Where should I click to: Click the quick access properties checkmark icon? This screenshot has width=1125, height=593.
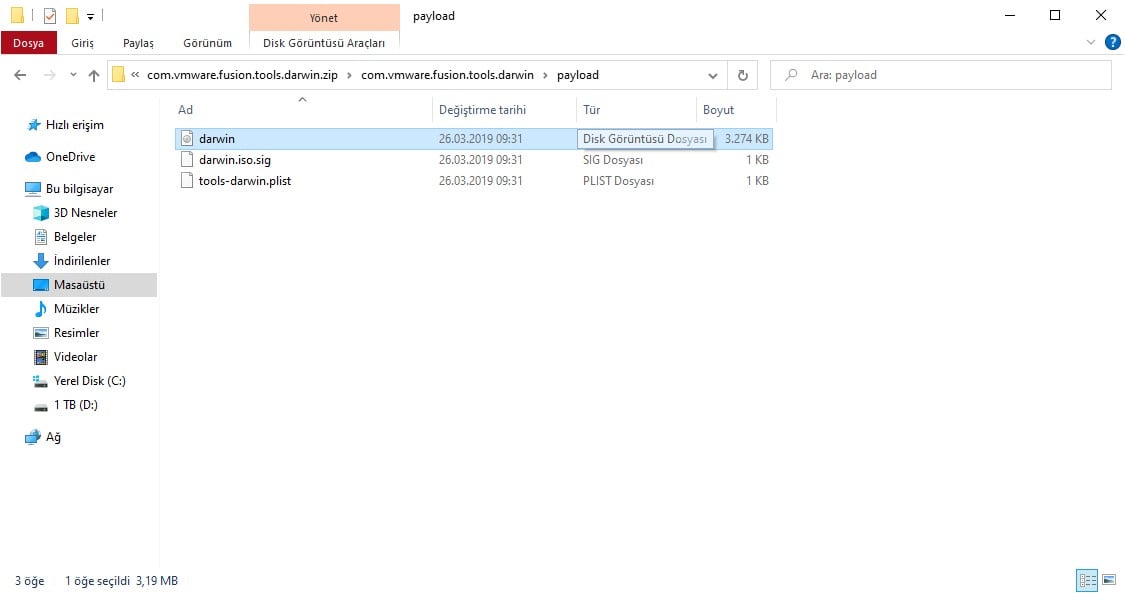pyautogui.click(x=50, y=16)
